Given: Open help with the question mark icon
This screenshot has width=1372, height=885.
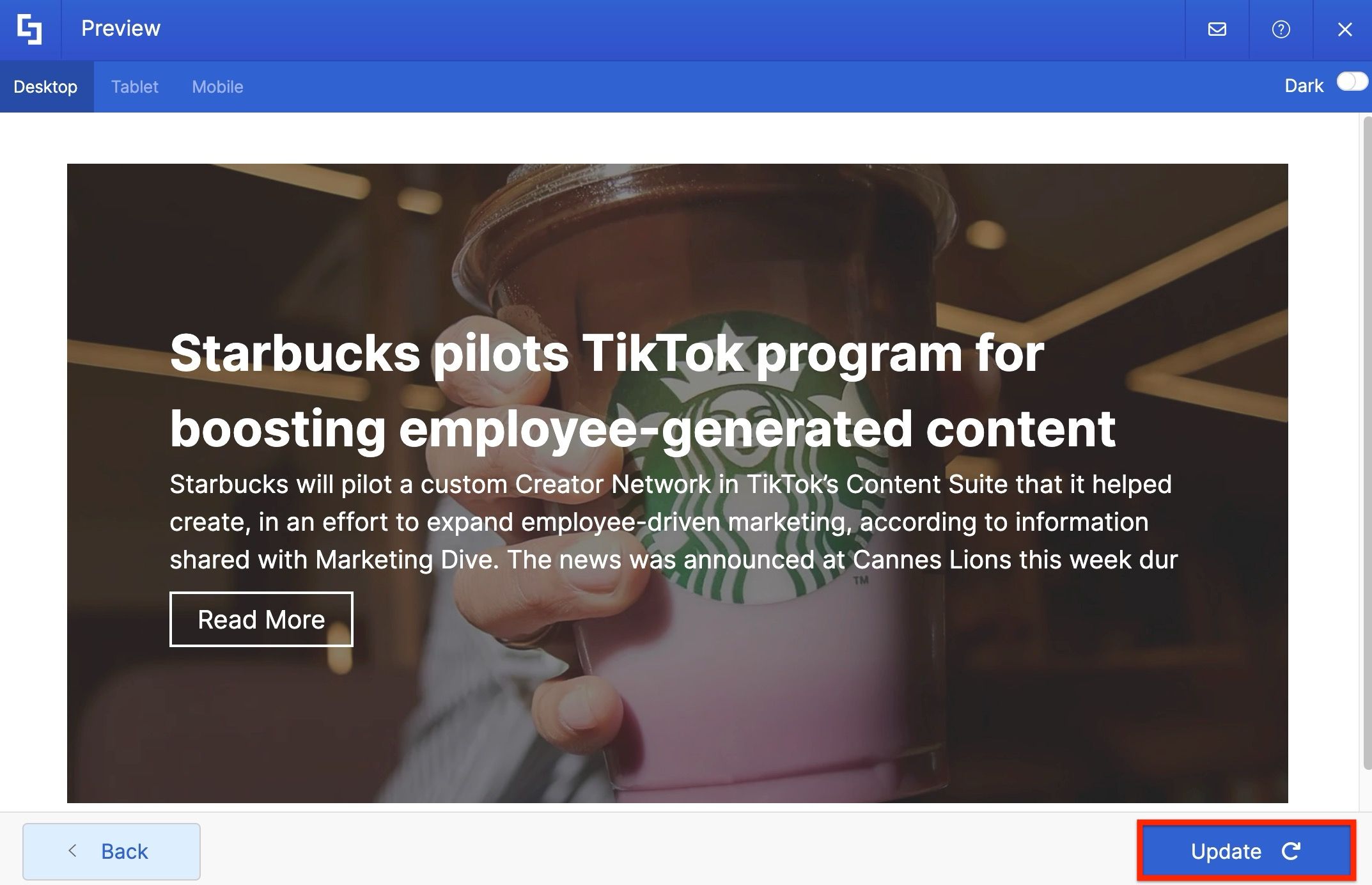Looking at the screenshot, I should point(1281,29).
